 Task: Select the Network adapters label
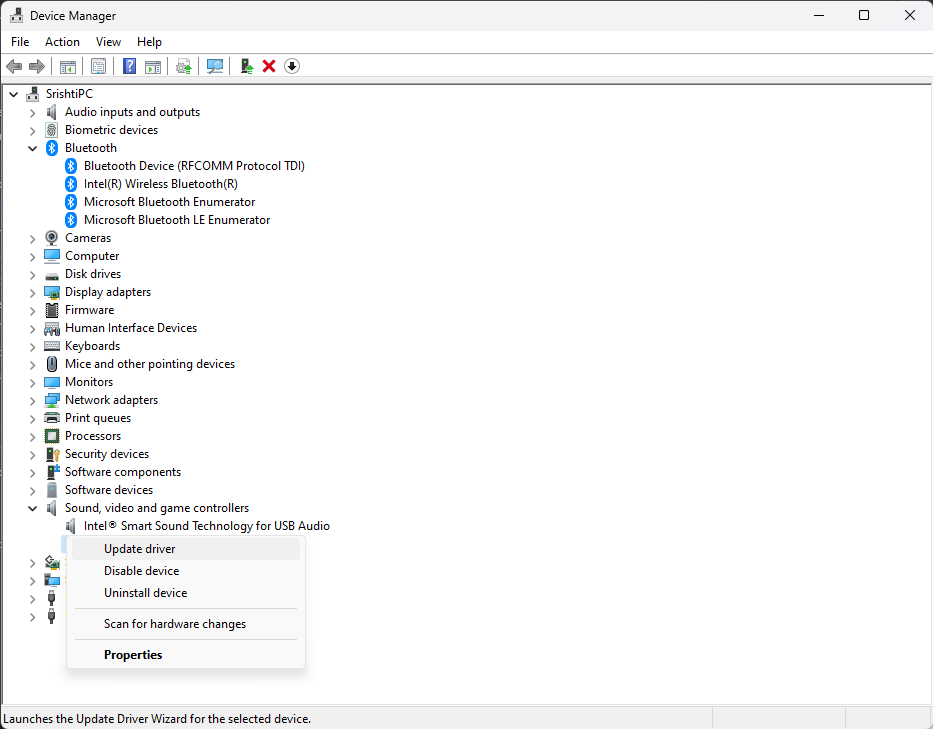[x=111, y=400]
